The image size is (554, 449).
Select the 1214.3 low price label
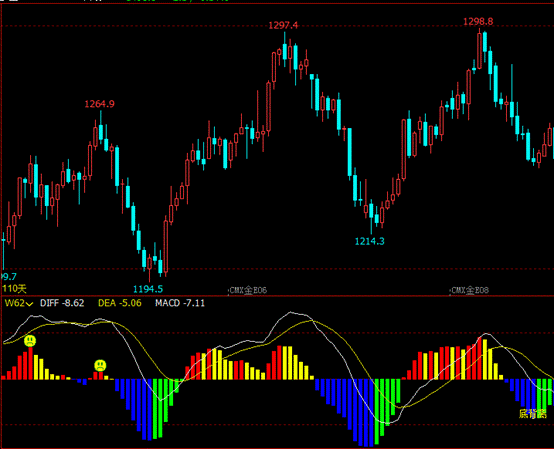370,241
